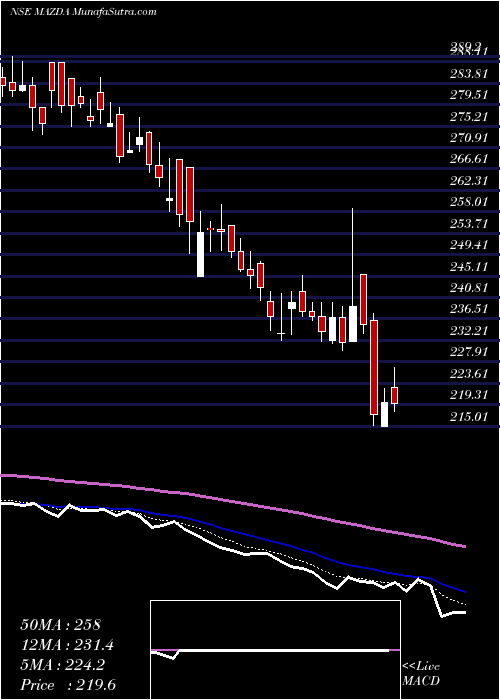Viewport: 500px width, 700px height.
Task: Click the Price : 219.6 readout
Action: pos(69,686)
